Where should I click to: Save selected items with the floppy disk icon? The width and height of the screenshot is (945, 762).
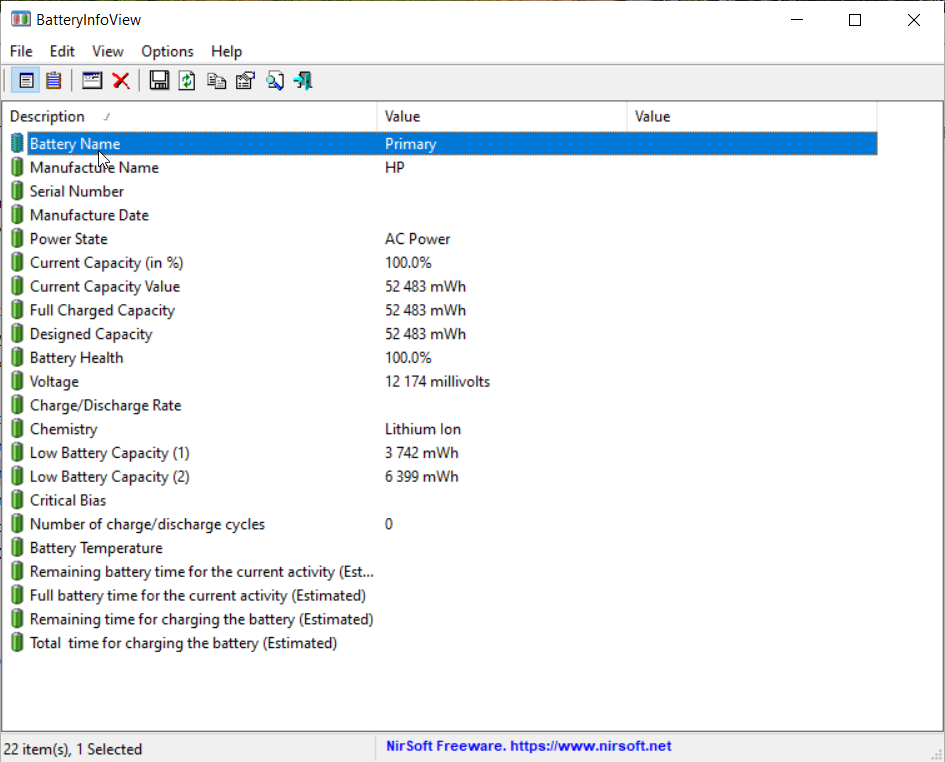[x=159, y=80]
